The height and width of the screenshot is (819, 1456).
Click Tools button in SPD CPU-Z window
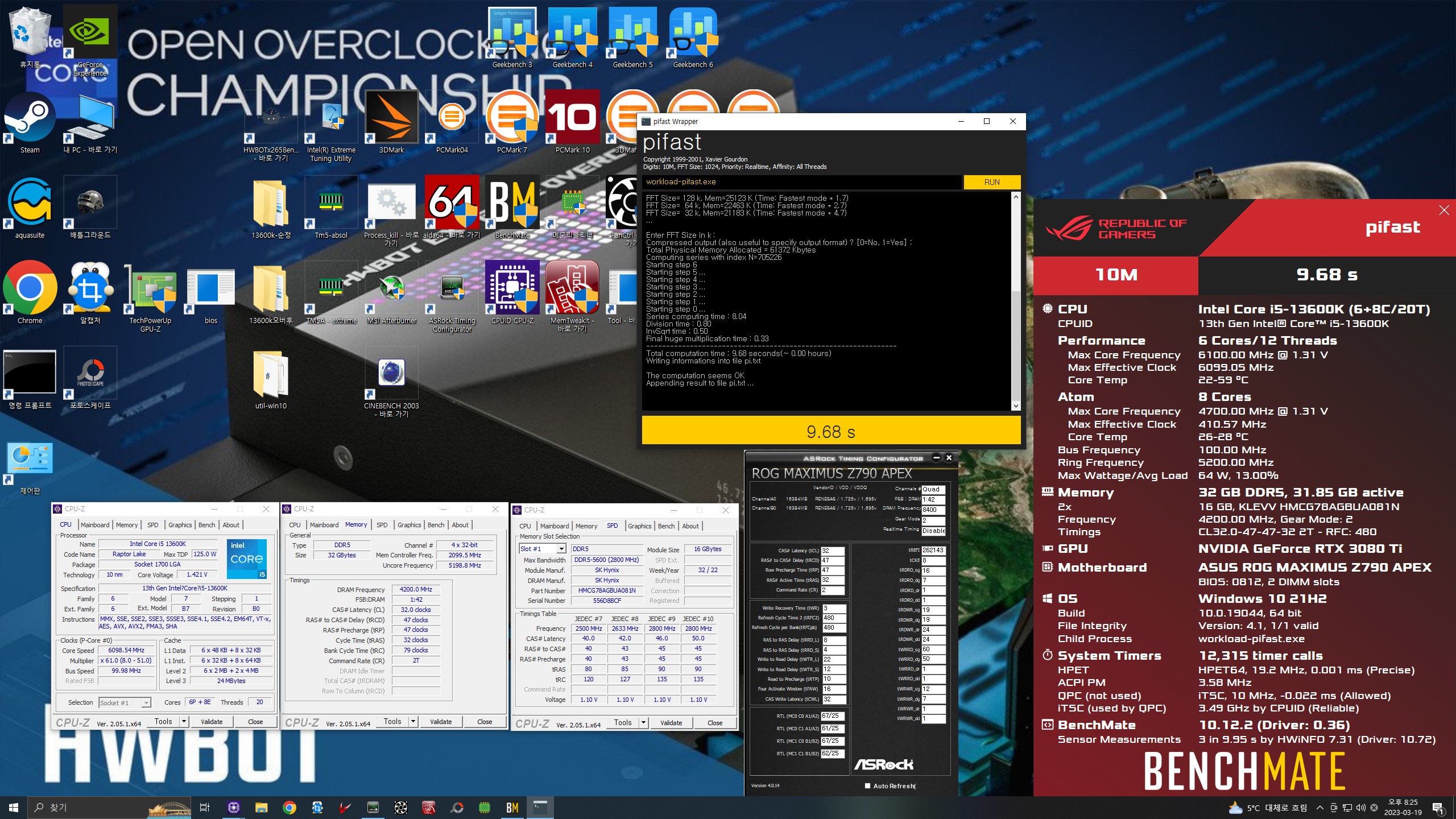pos(623,722)
